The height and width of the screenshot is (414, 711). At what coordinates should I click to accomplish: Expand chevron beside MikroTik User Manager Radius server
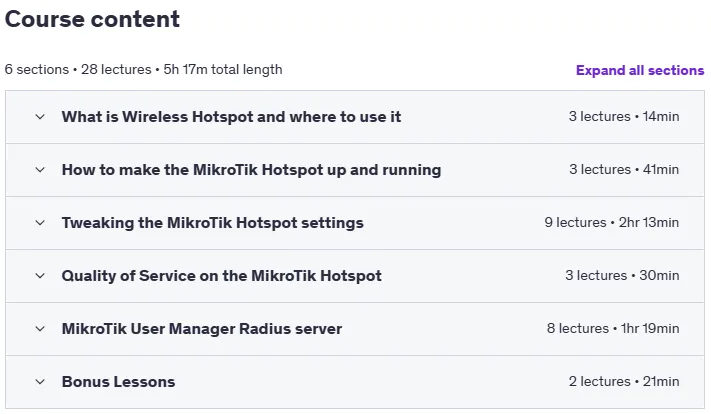40,329
